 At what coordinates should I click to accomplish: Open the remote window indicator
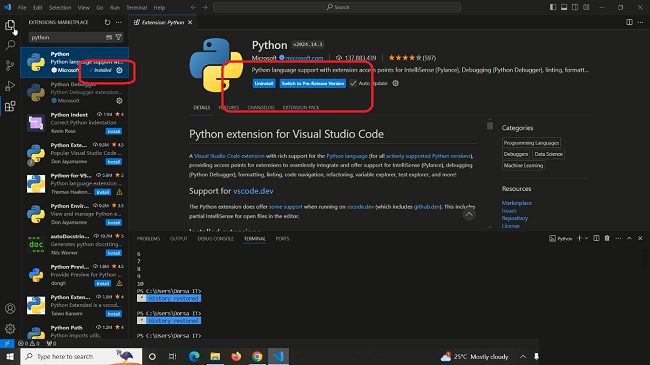click(7, 343)
